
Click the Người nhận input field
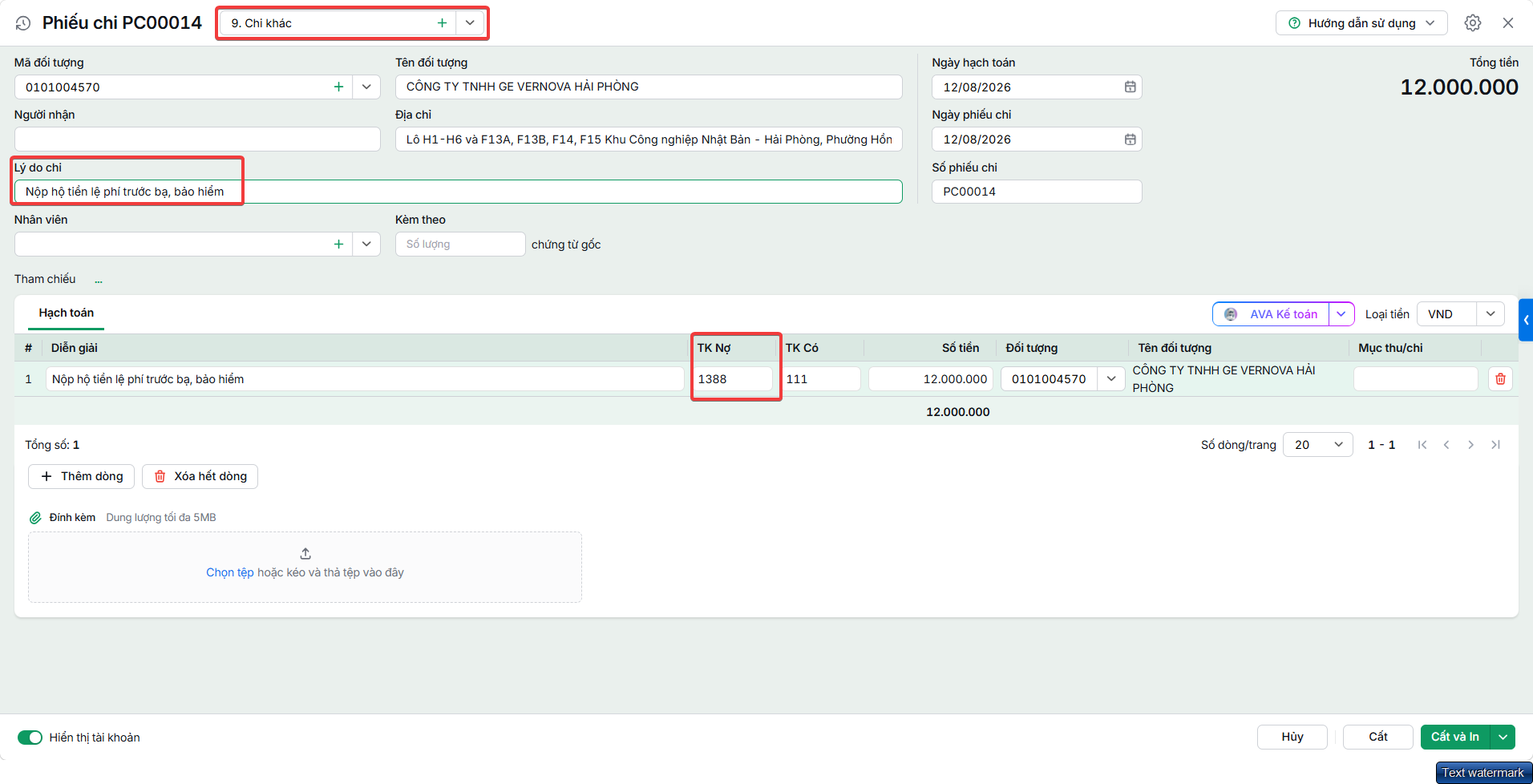(197, 139)
